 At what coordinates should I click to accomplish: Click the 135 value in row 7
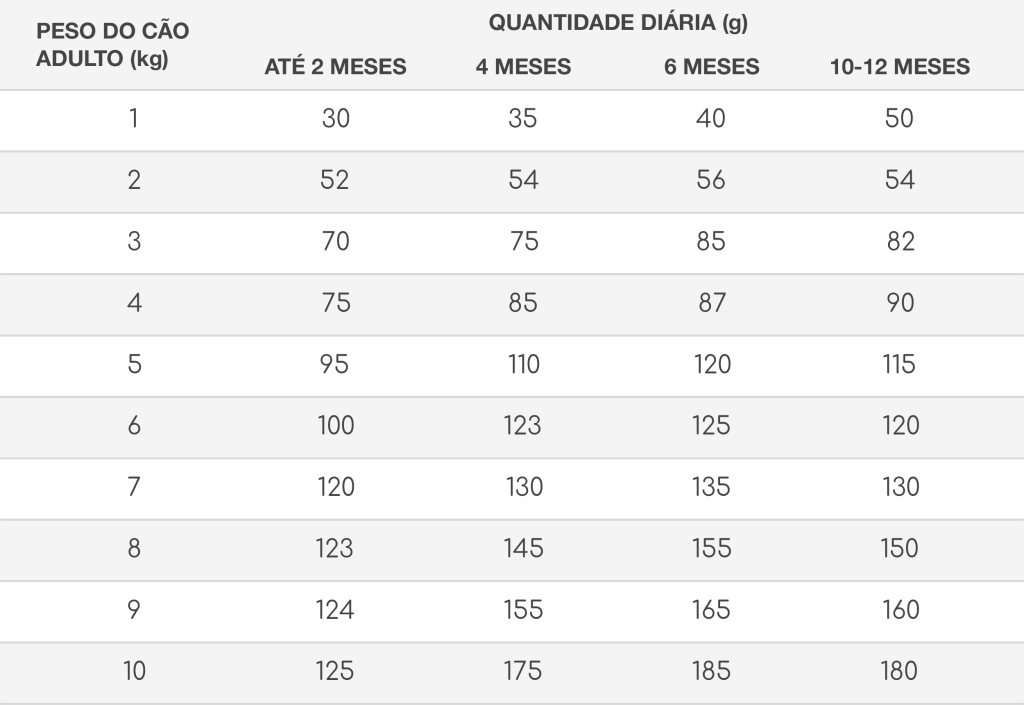711,487
